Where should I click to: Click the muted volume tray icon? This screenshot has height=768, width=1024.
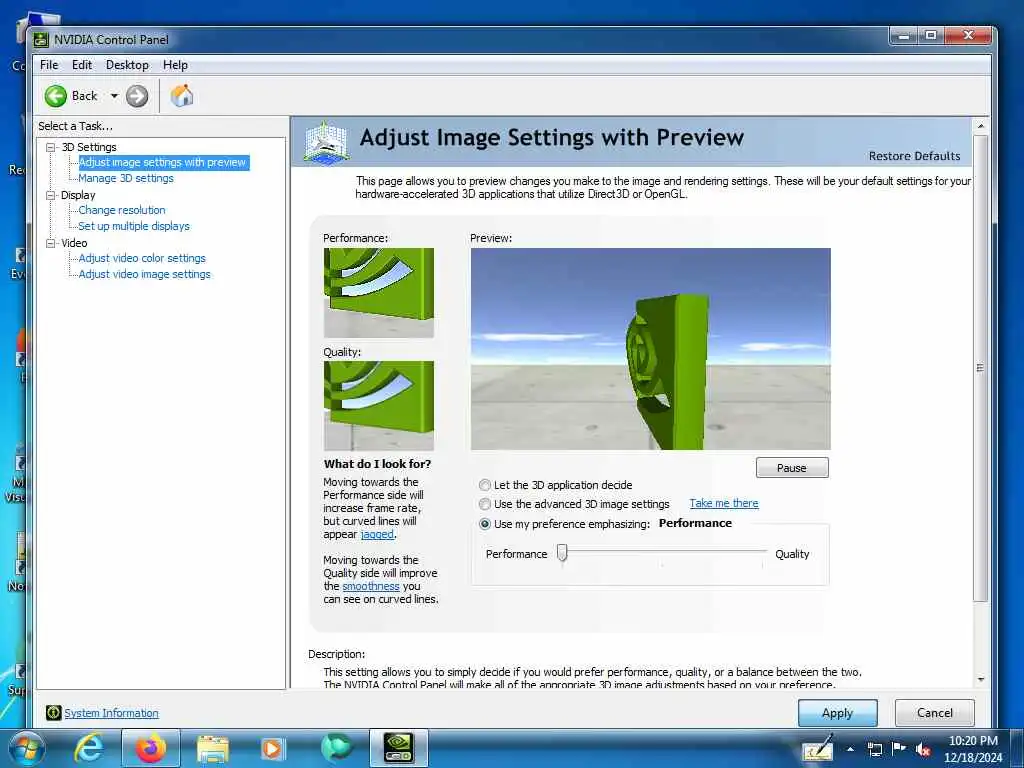click(x=923, y=749)
